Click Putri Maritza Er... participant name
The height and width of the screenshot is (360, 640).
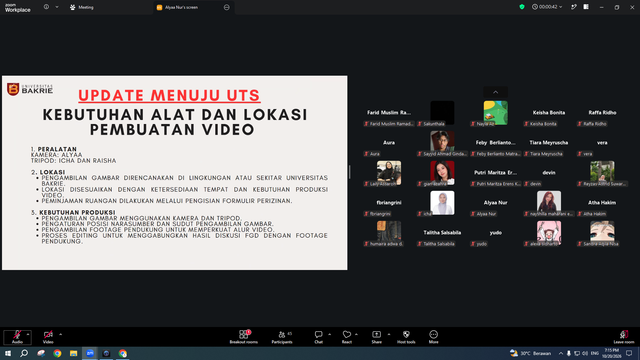pos(496,172)
